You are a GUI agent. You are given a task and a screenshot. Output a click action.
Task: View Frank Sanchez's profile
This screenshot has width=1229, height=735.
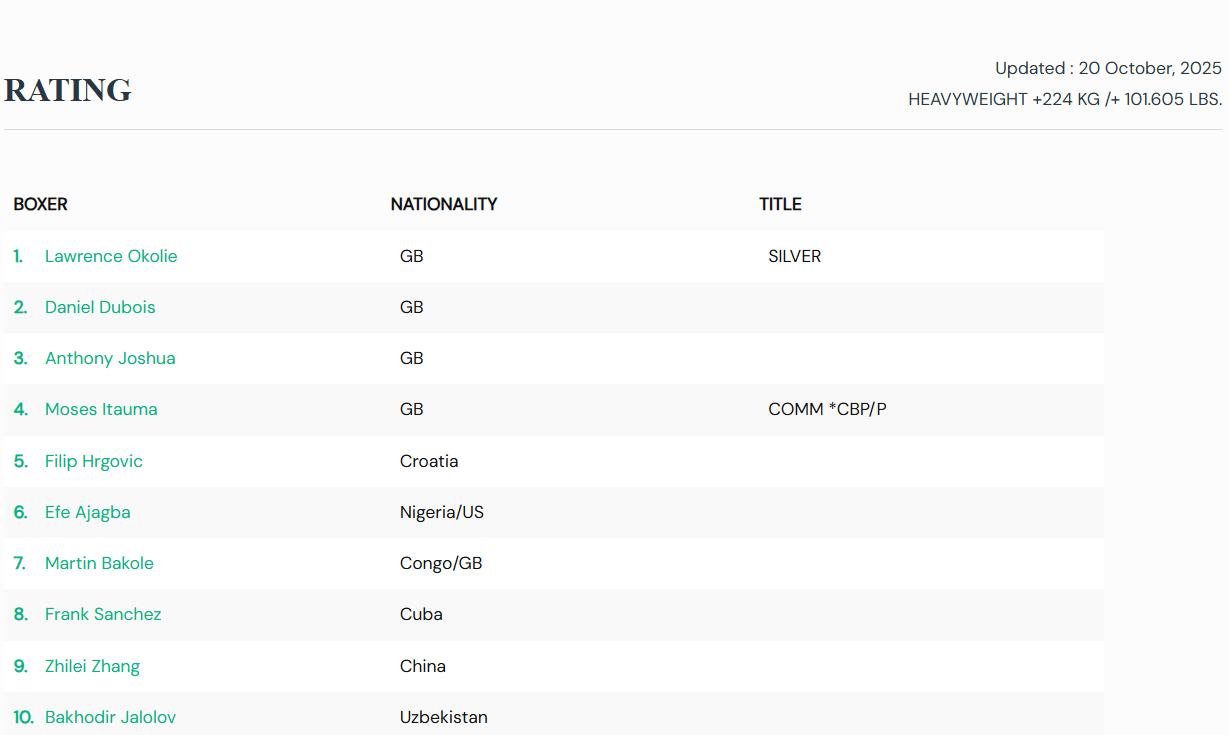tap(103, 614)
